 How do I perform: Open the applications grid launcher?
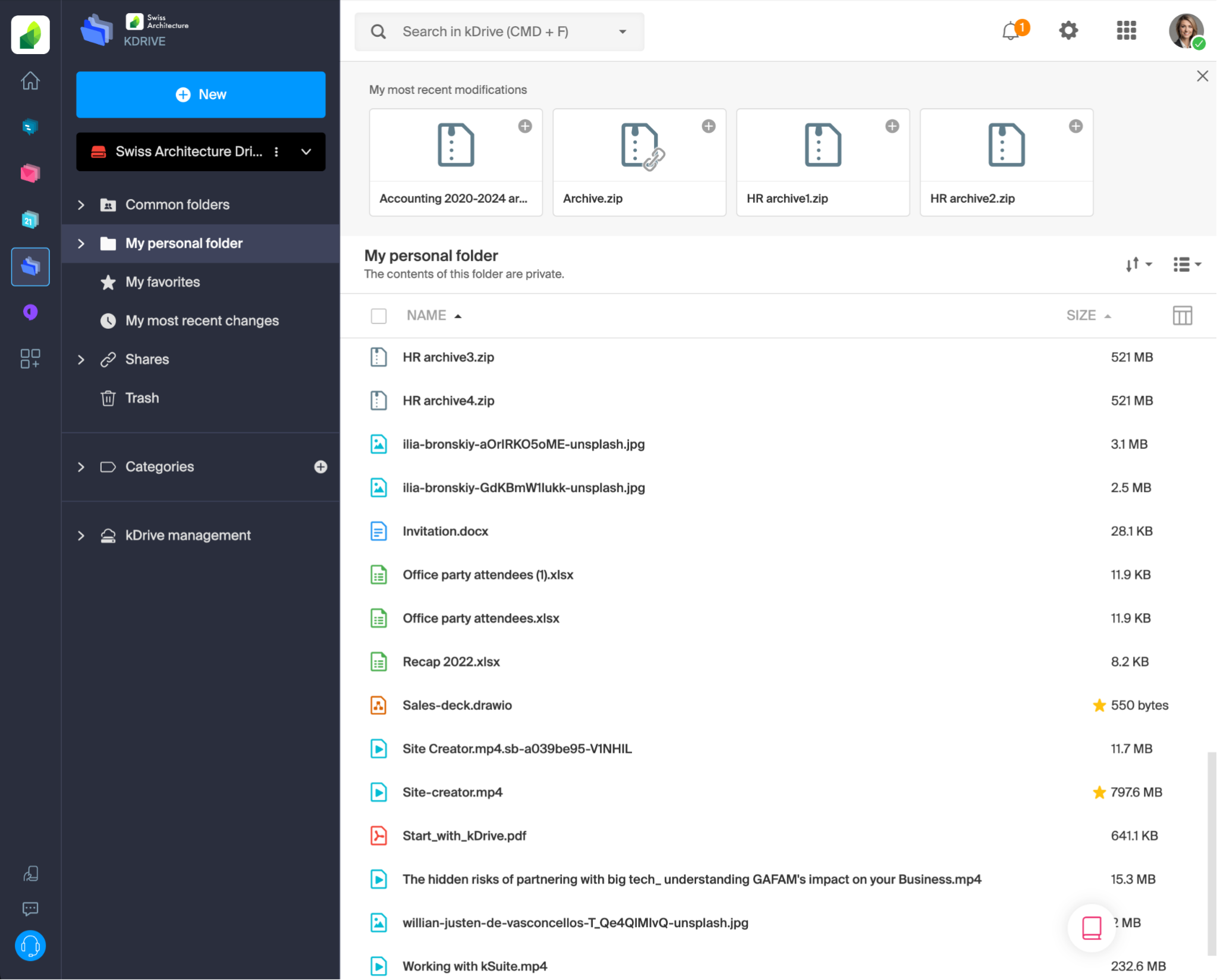click(1126, 30)
